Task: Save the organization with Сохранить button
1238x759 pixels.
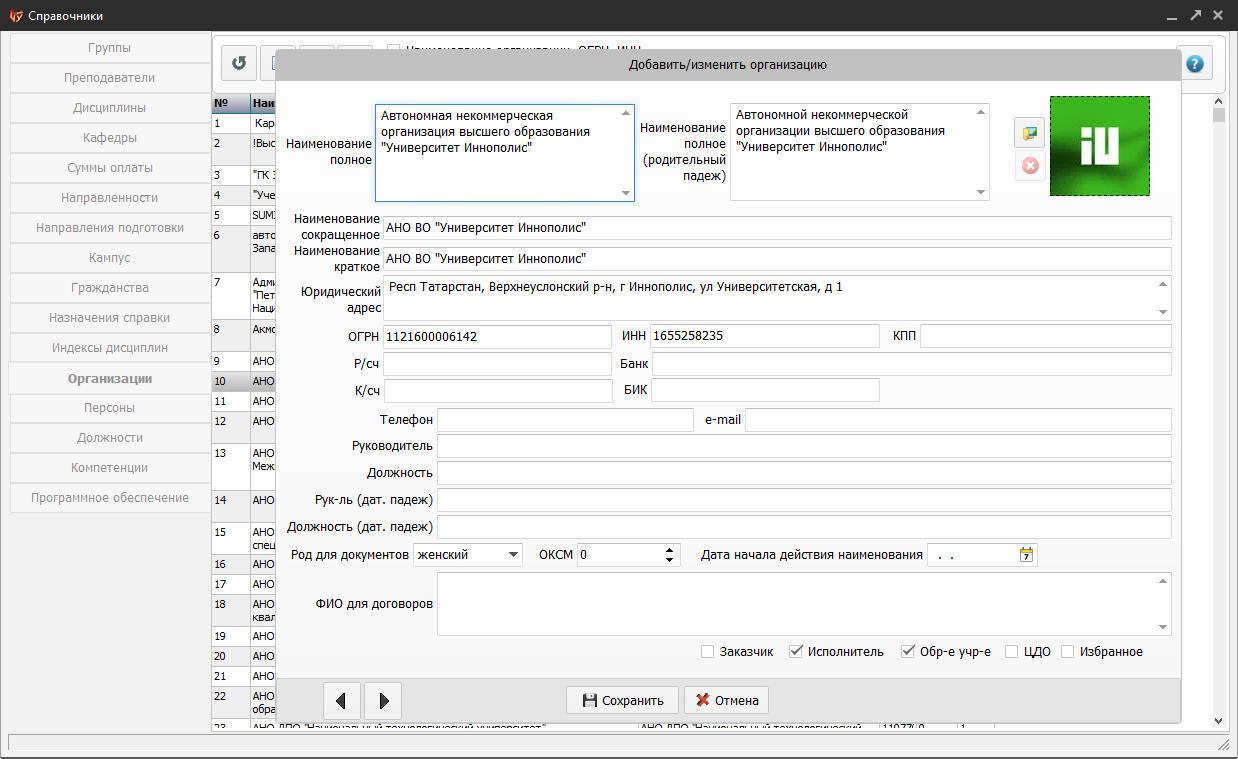Action: coord(622,700)
